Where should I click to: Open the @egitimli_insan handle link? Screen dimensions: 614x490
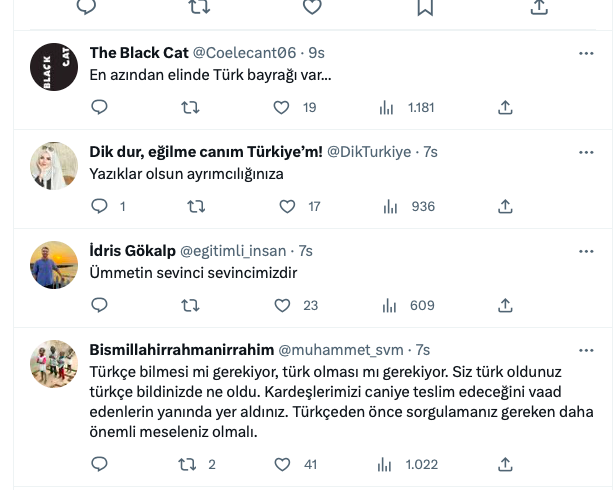click(x=233, y=251)
